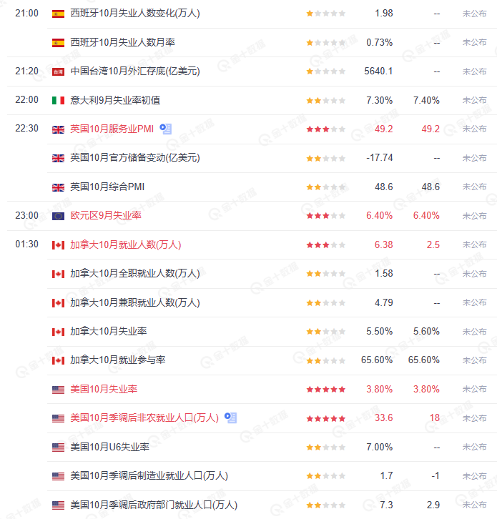Click the US flag beside 美国10月季调后政府部门就业人口
The image size is (500, 520).
click(58, 505)
